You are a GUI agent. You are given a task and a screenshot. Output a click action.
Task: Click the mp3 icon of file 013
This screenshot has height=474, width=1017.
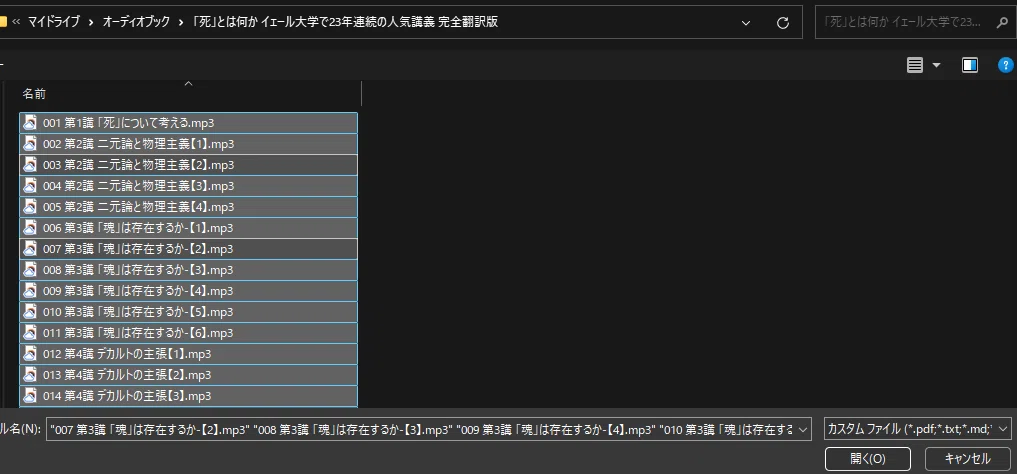30,374
